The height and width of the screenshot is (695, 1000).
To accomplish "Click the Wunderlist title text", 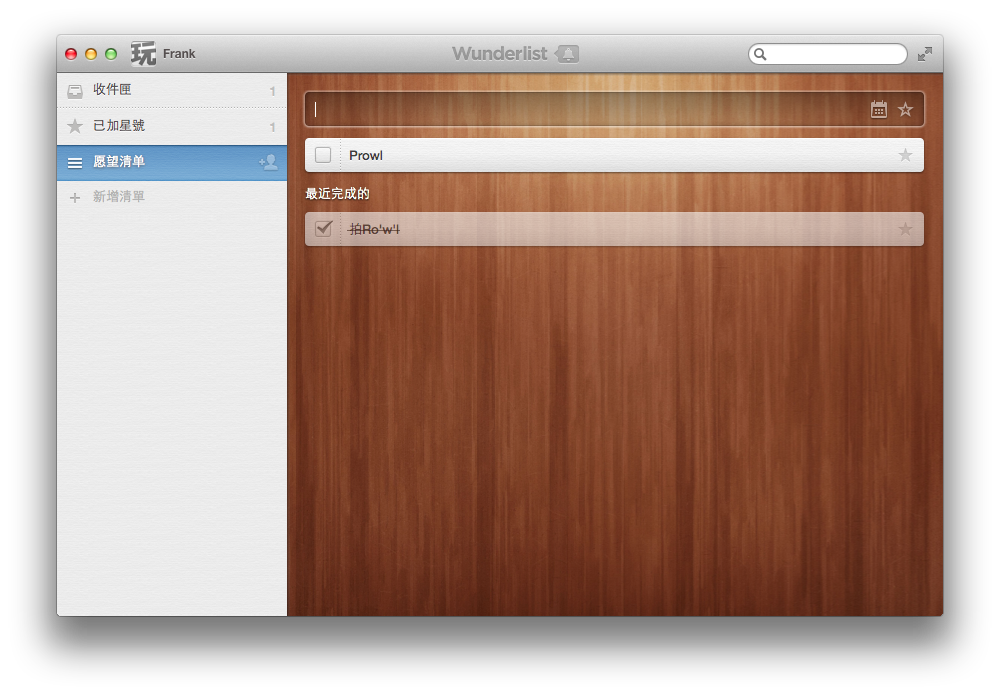I will tap(500, 54).
